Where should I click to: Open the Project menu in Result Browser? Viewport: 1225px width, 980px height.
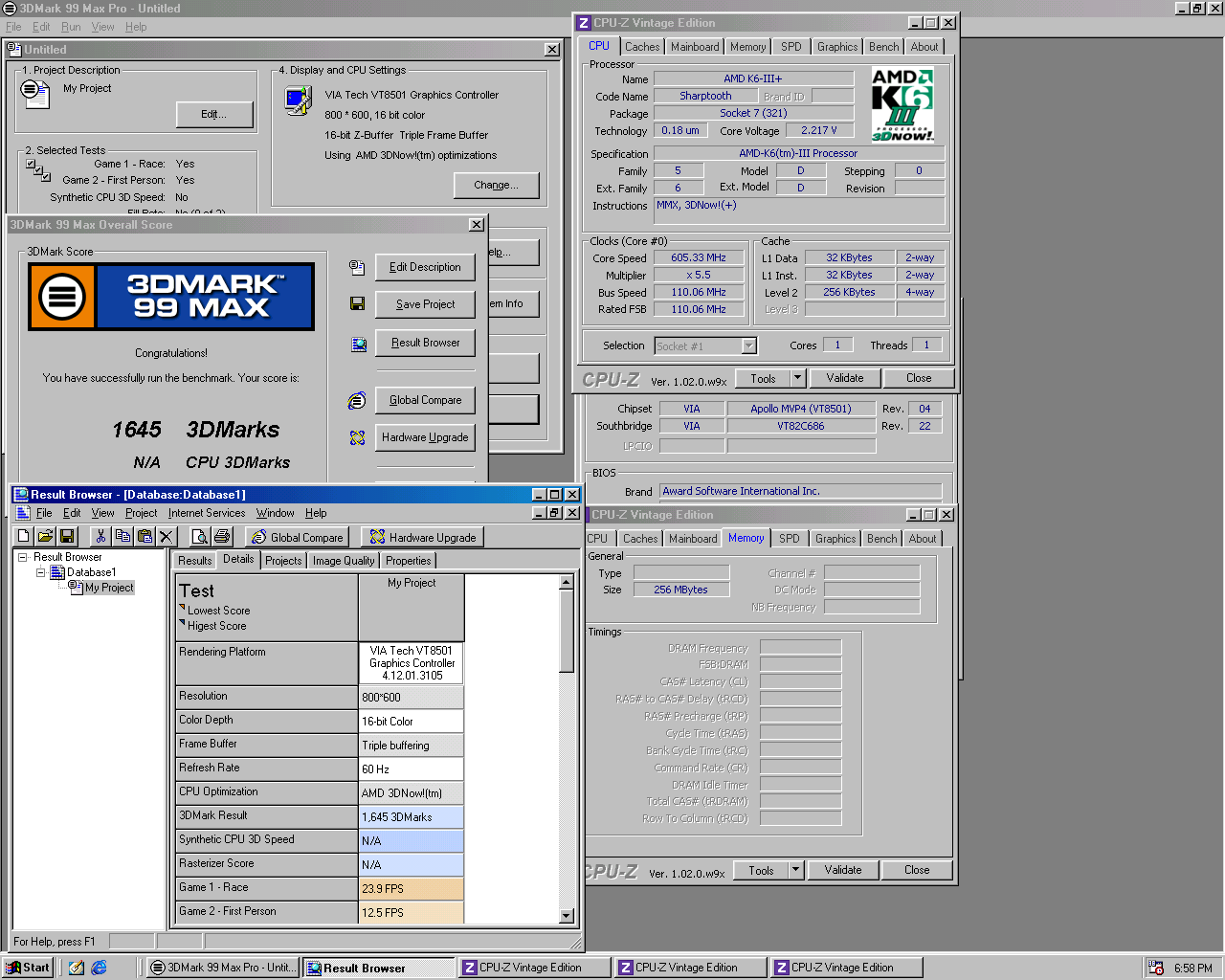[x=141, y=513]
